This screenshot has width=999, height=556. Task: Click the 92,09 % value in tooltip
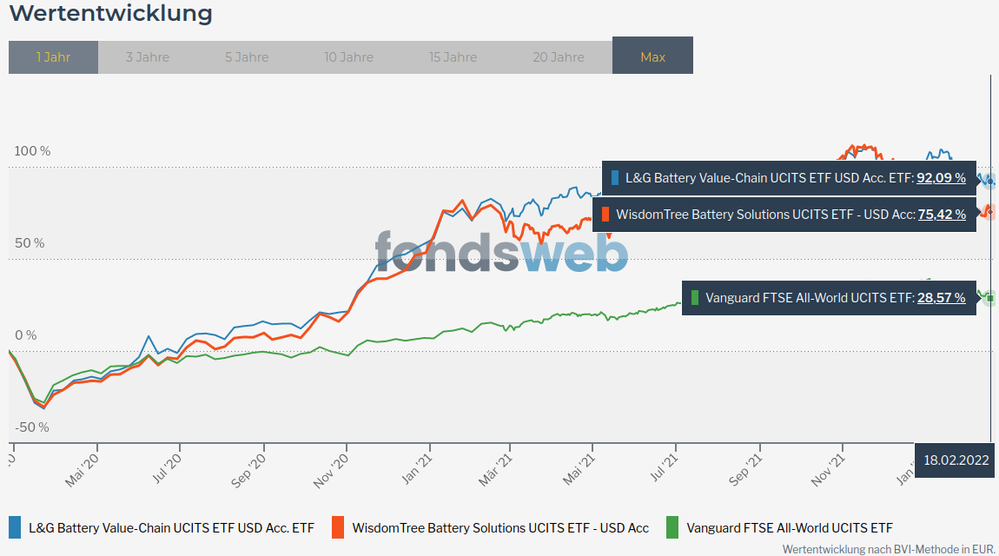point(940,178)
